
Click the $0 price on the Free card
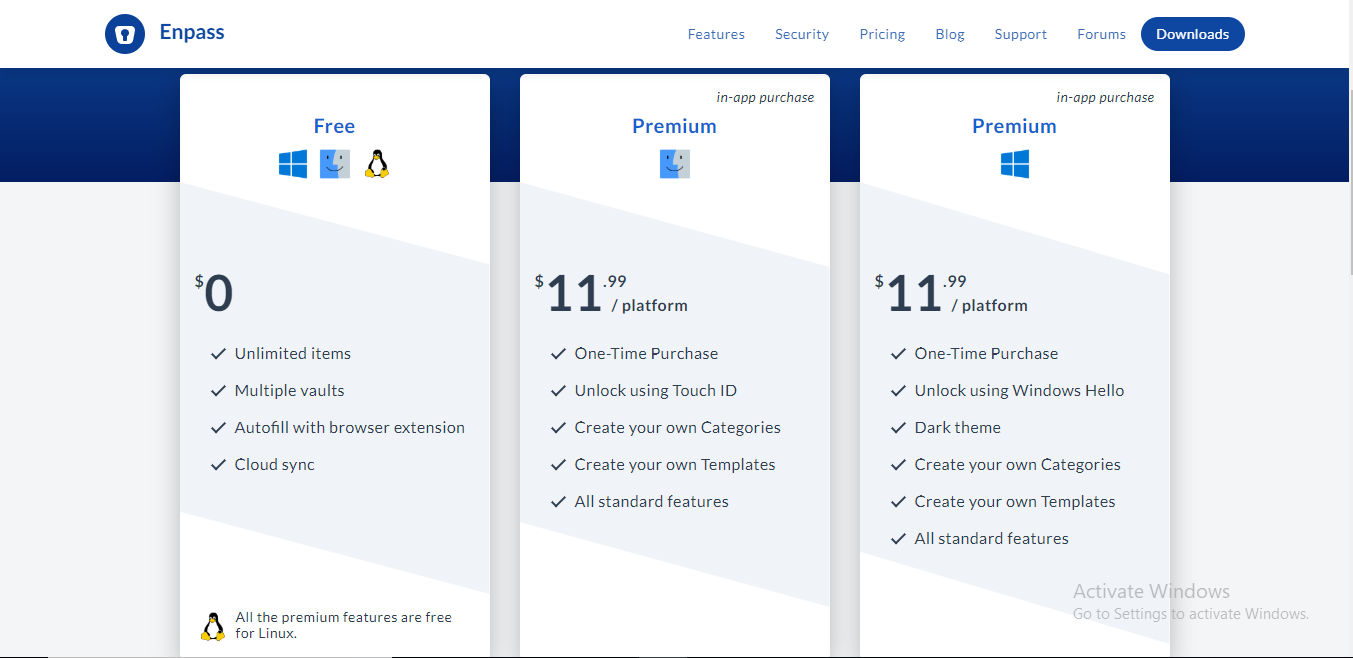pyautogui.click(x=214, y=293)
